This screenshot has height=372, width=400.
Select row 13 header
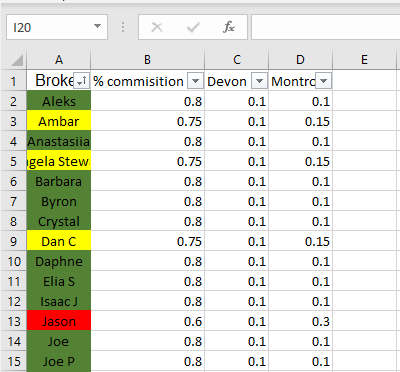pyautogui.click(x=14, y=321)
